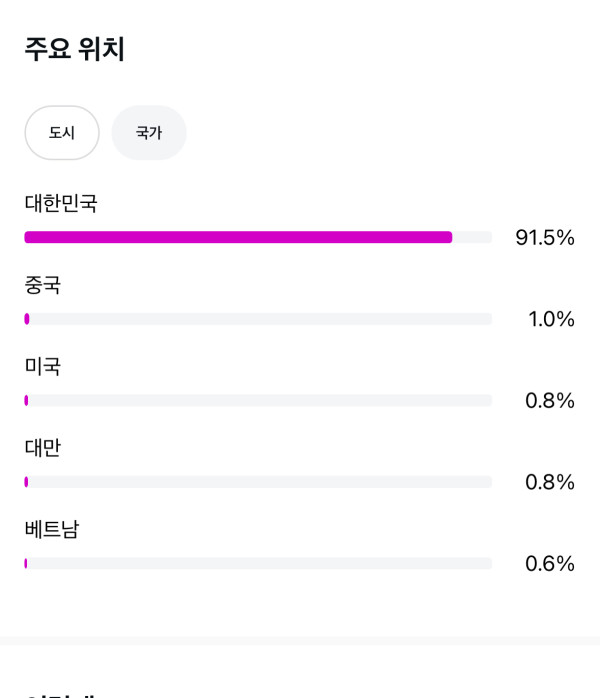Select the 중국 country label

point(43,285)
